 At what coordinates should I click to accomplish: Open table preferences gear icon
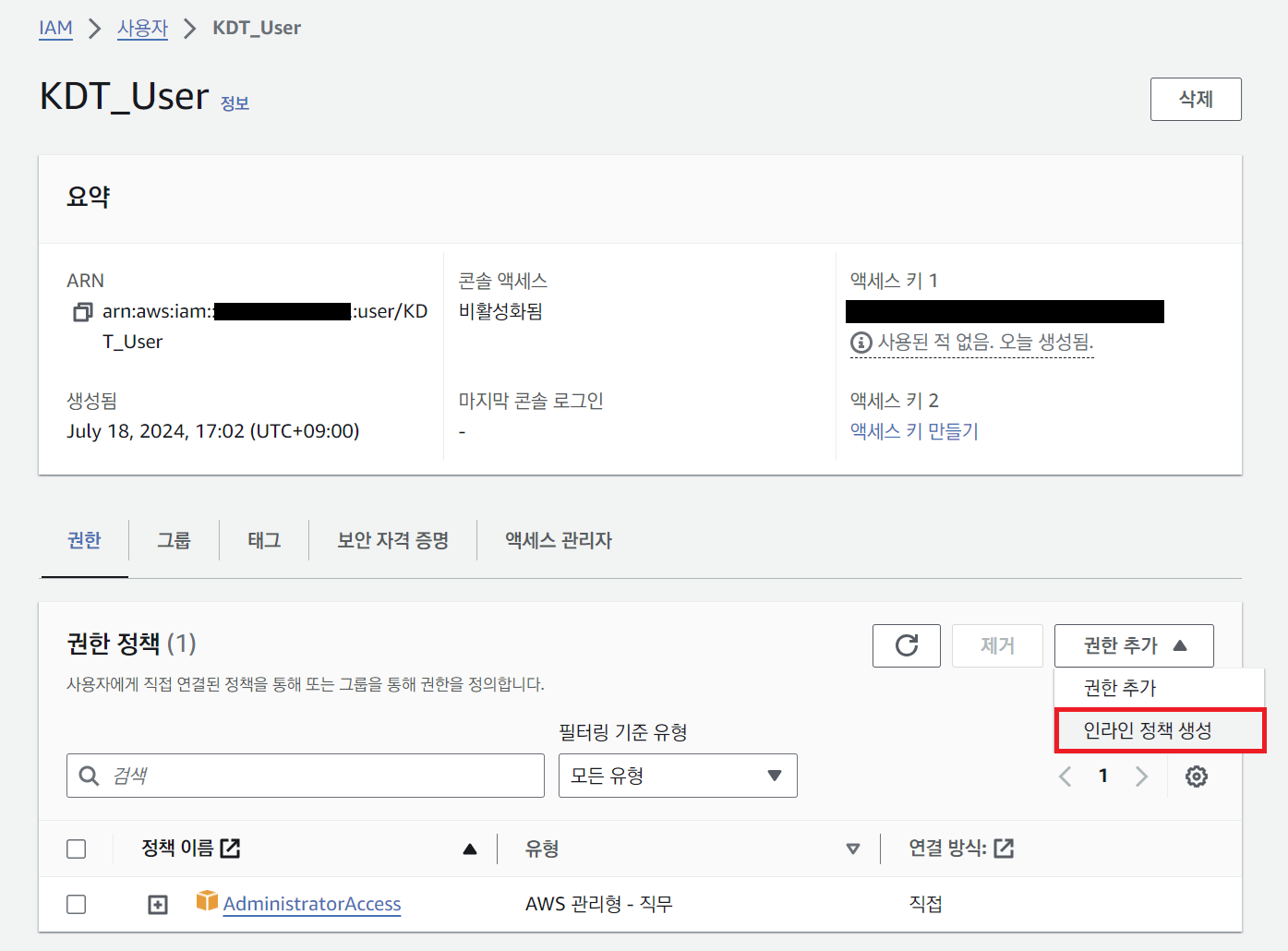(x=1197, y=776)
